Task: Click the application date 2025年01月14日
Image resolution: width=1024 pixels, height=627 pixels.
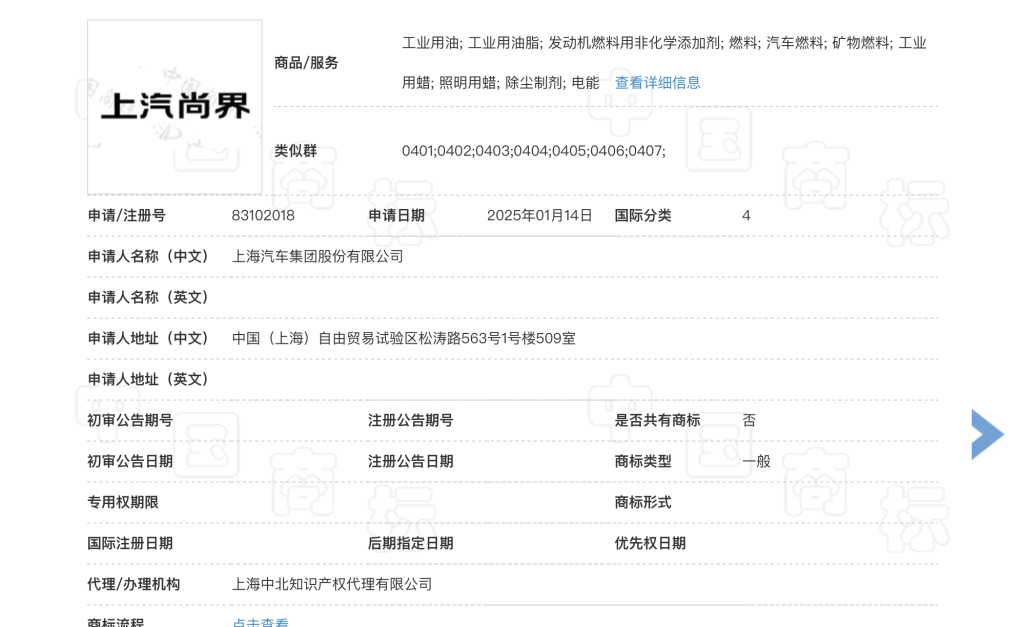Action: coord(539,215)
